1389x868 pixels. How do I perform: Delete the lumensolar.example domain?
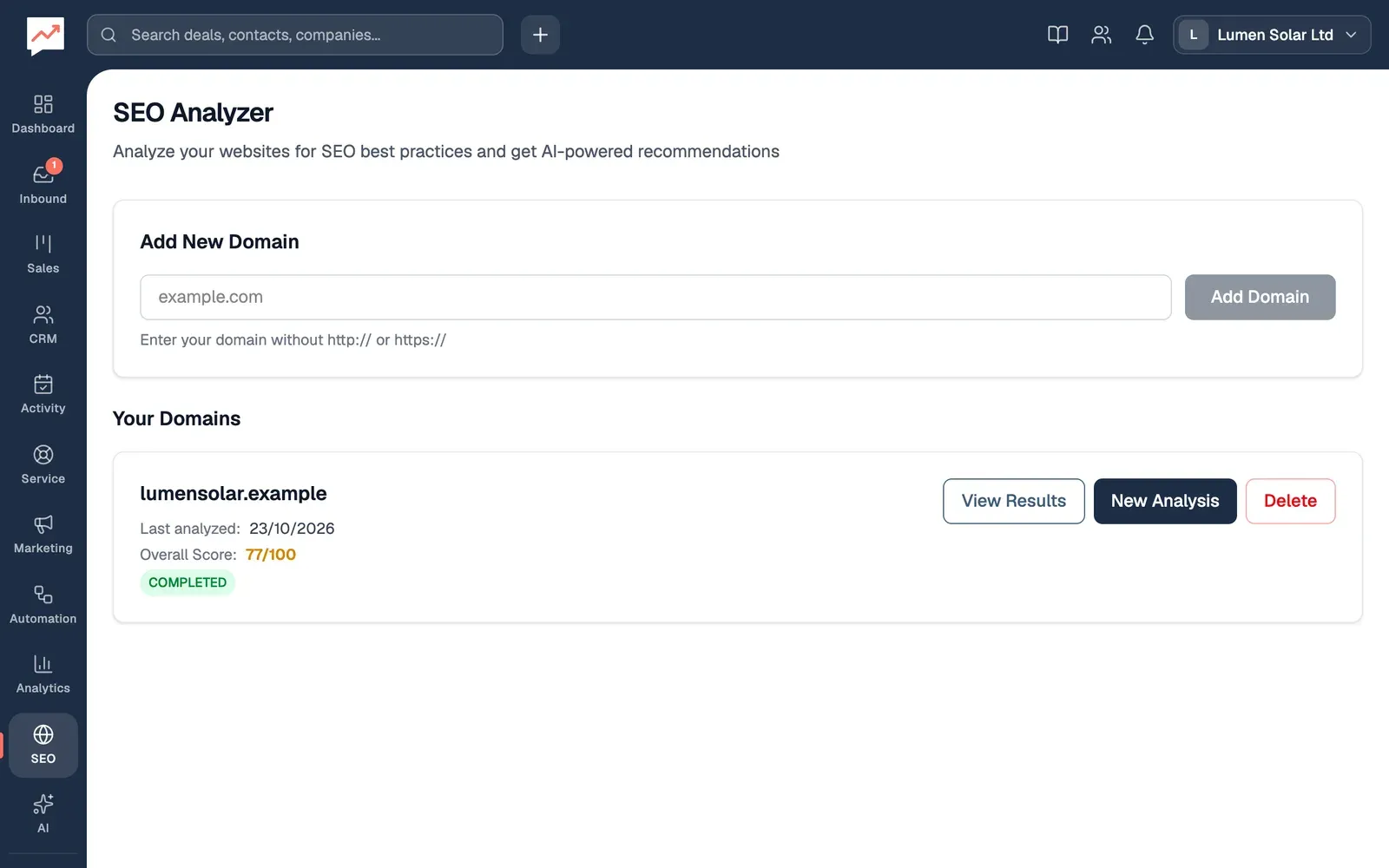click(1290, 501)
